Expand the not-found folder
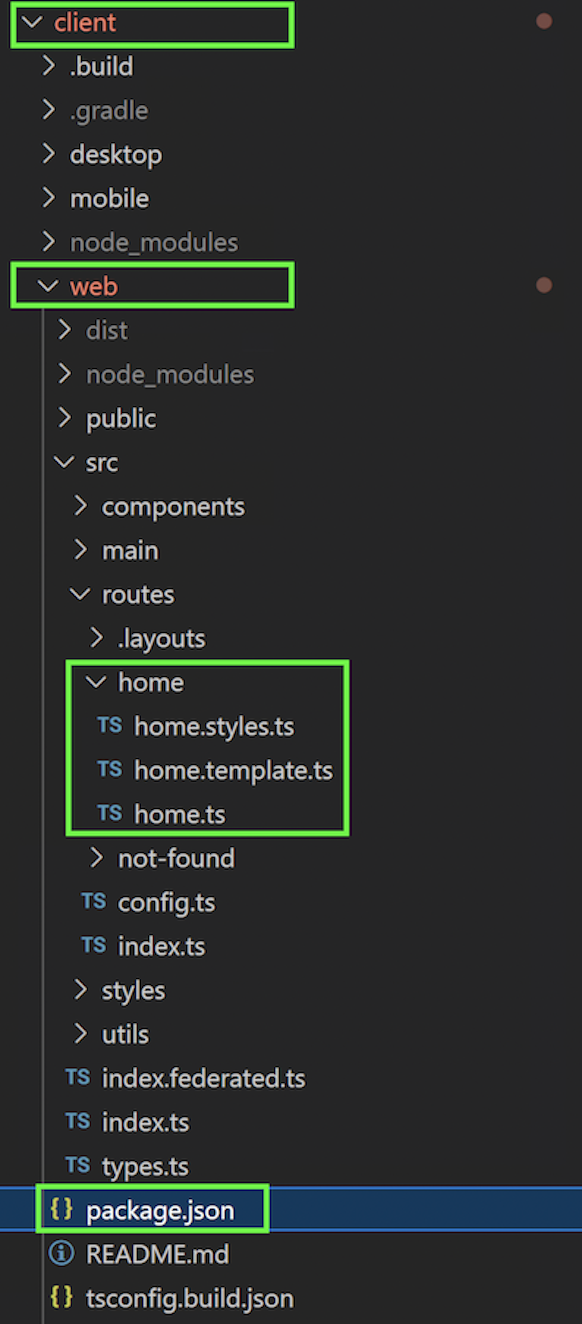The image size is (582, 1324). (96, 858)
